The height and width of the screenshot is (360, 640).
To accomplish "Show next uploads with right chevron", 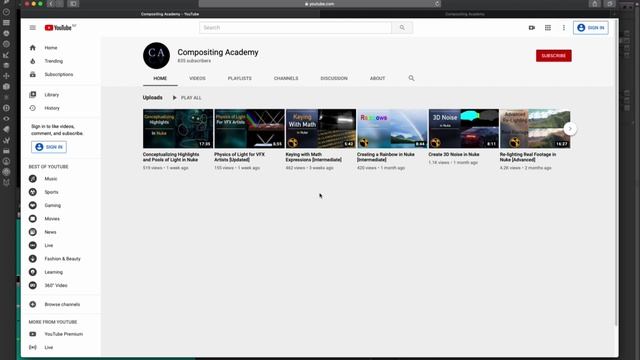I will (x=570, y=129).
